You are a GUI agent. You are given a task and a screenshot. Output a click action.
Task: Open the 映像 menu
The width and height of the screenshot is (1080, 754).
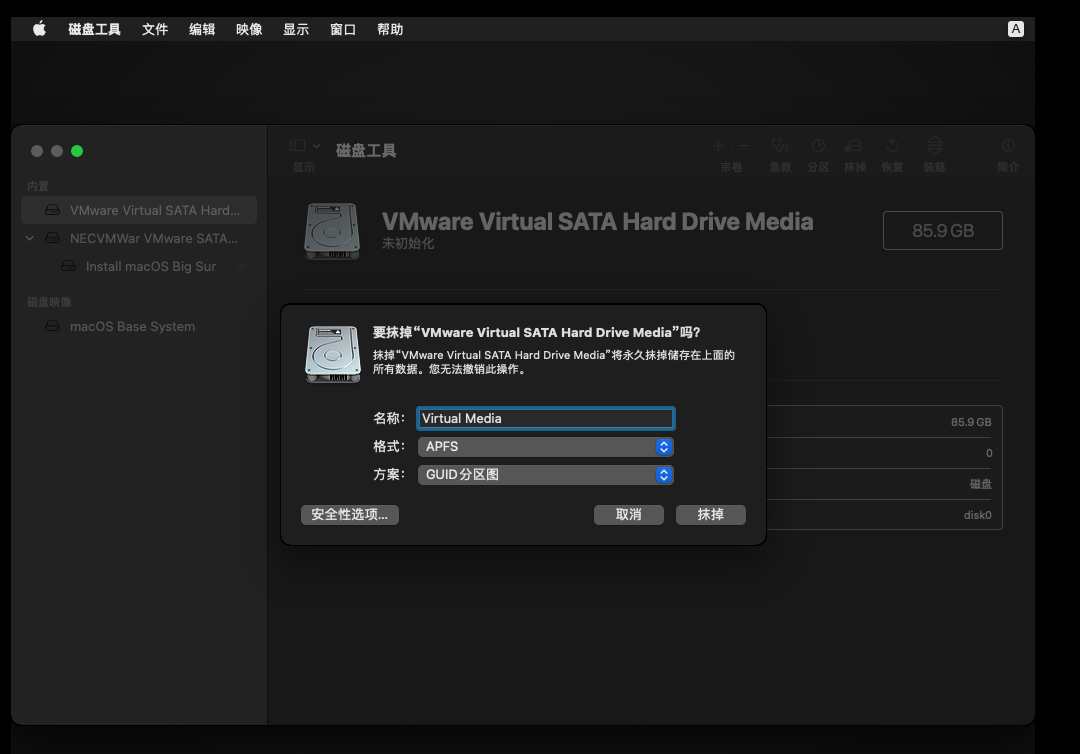(x=249, y=29)
